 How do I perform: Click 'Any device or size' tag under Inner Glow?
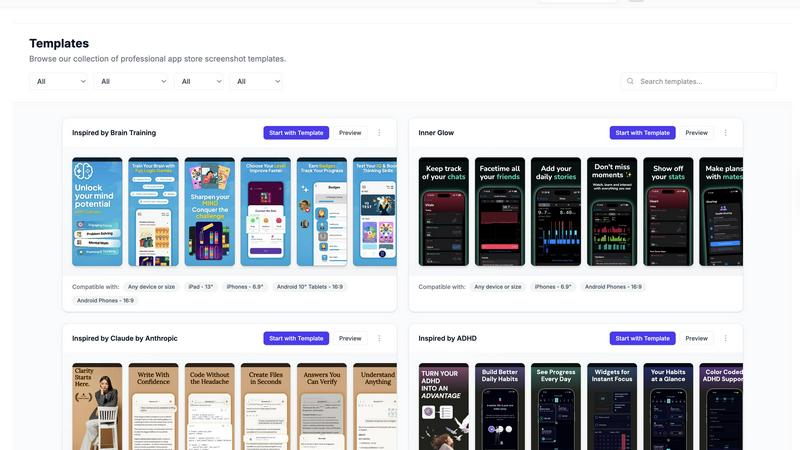(x=498, y=287)
